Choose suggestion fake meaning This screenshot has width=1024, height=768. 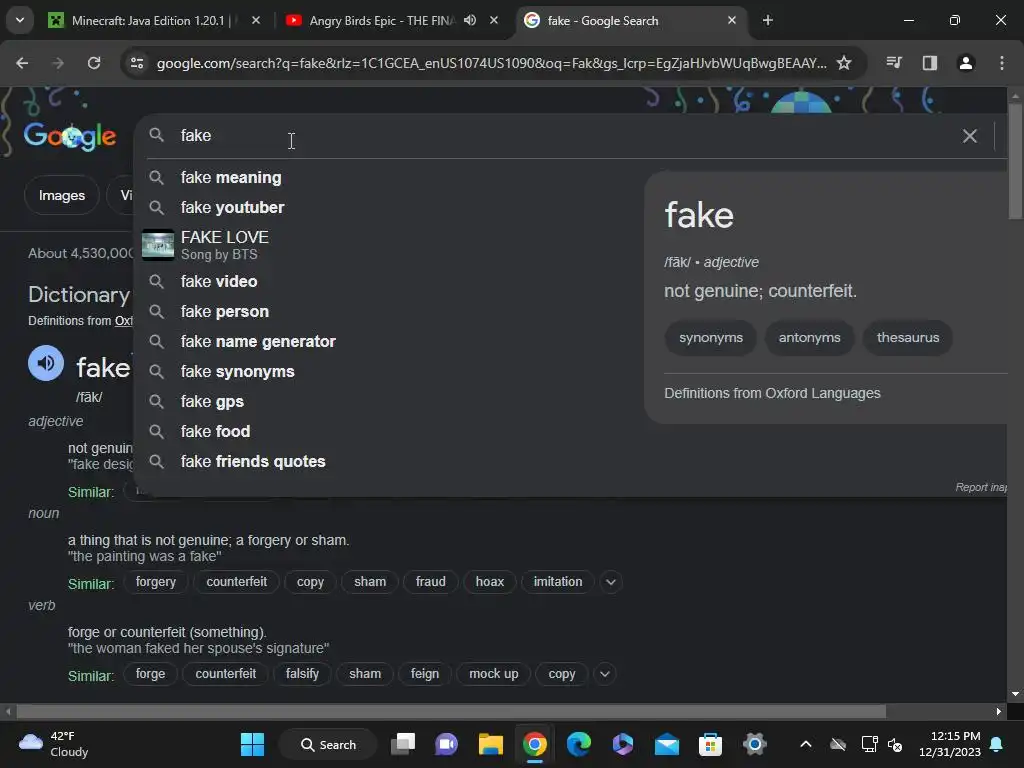click(x=231, y=178)
